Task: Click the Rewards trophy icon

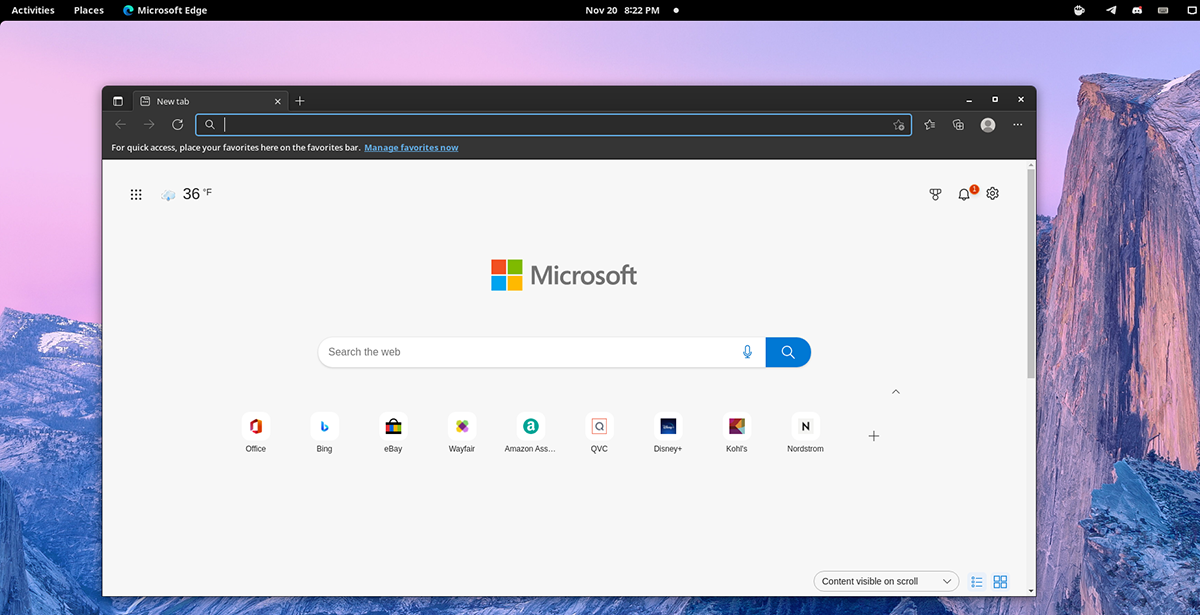Action: coord(935,194)
